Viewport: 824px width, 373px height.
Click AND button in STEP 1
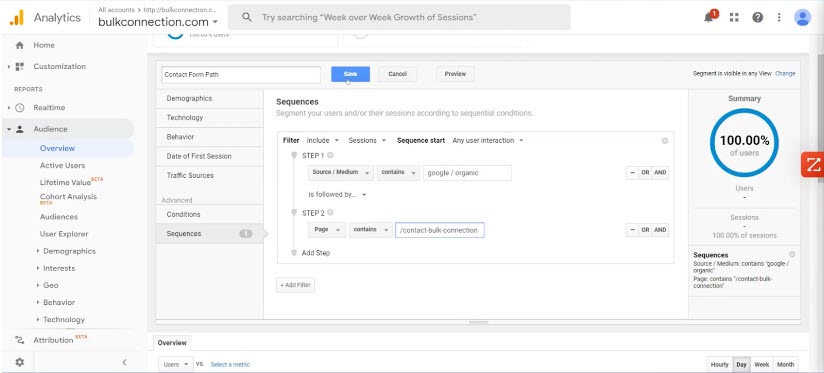(660, 172)
